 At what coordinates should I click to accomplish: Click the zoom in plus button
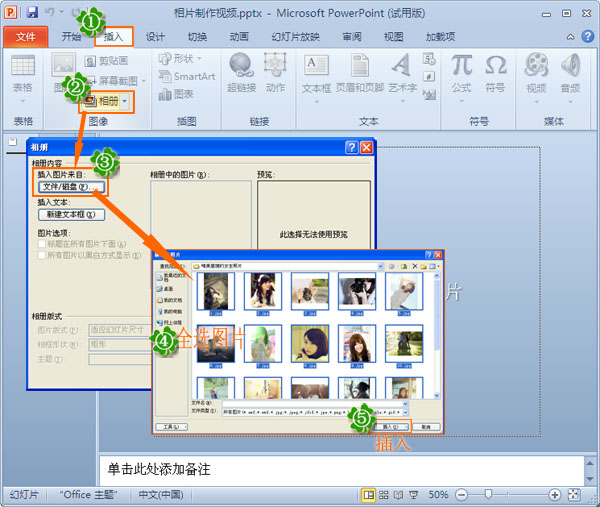(554, 495)
